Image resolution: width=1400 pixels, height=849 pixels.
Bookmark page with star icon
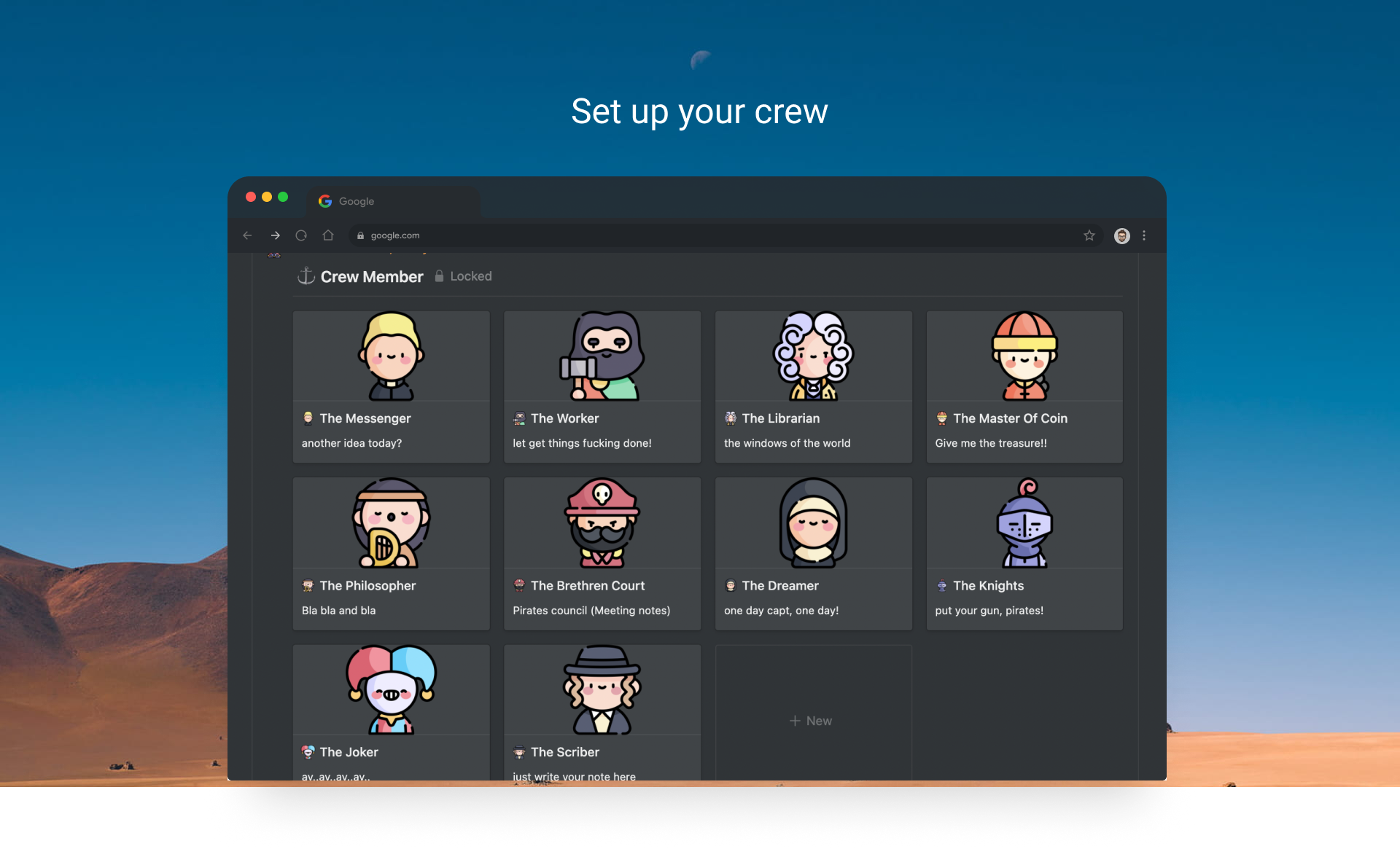pyautogui.click(x=1089, y=235)
